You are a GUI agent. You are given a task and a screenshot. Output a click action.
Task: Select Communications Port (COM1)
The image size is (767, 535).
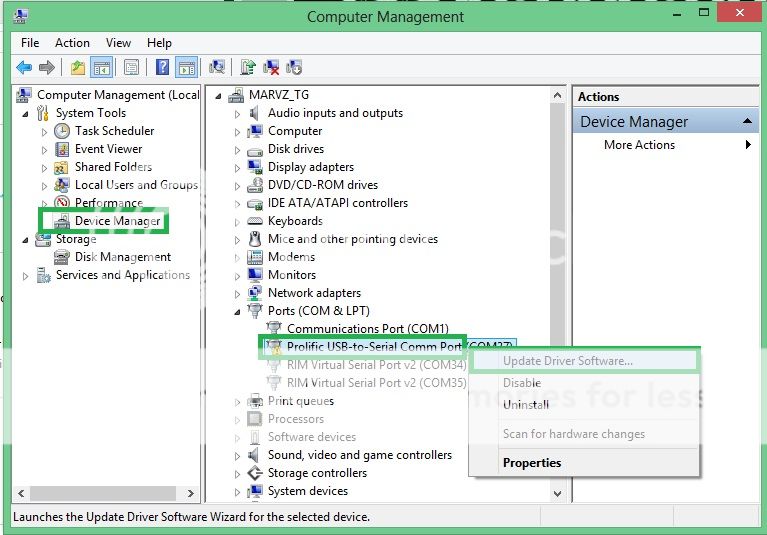pyautogui.click(x=368, y=329)
